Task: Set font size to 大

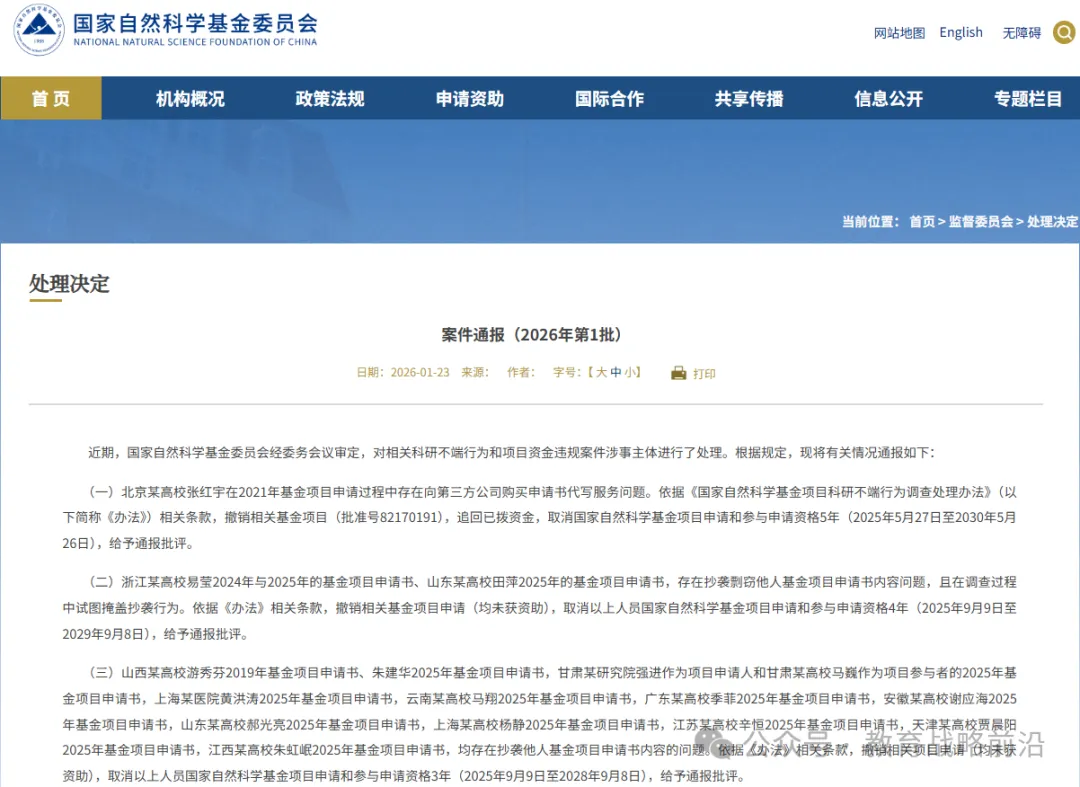Action: point(601,372)
